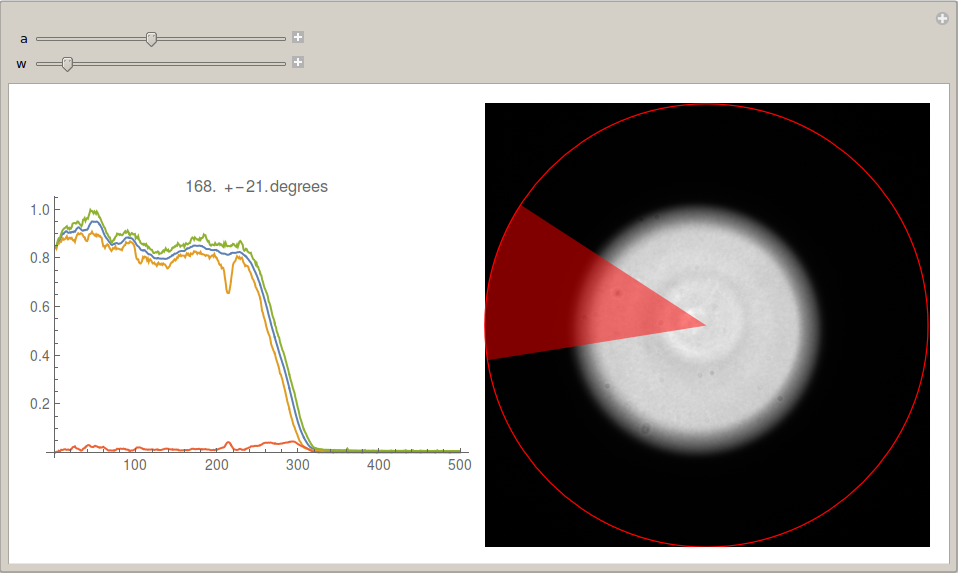The width and height of the screenshot is (958, 575).
Task: Click the x-axis tick label 100
Action: coord(135,465)
